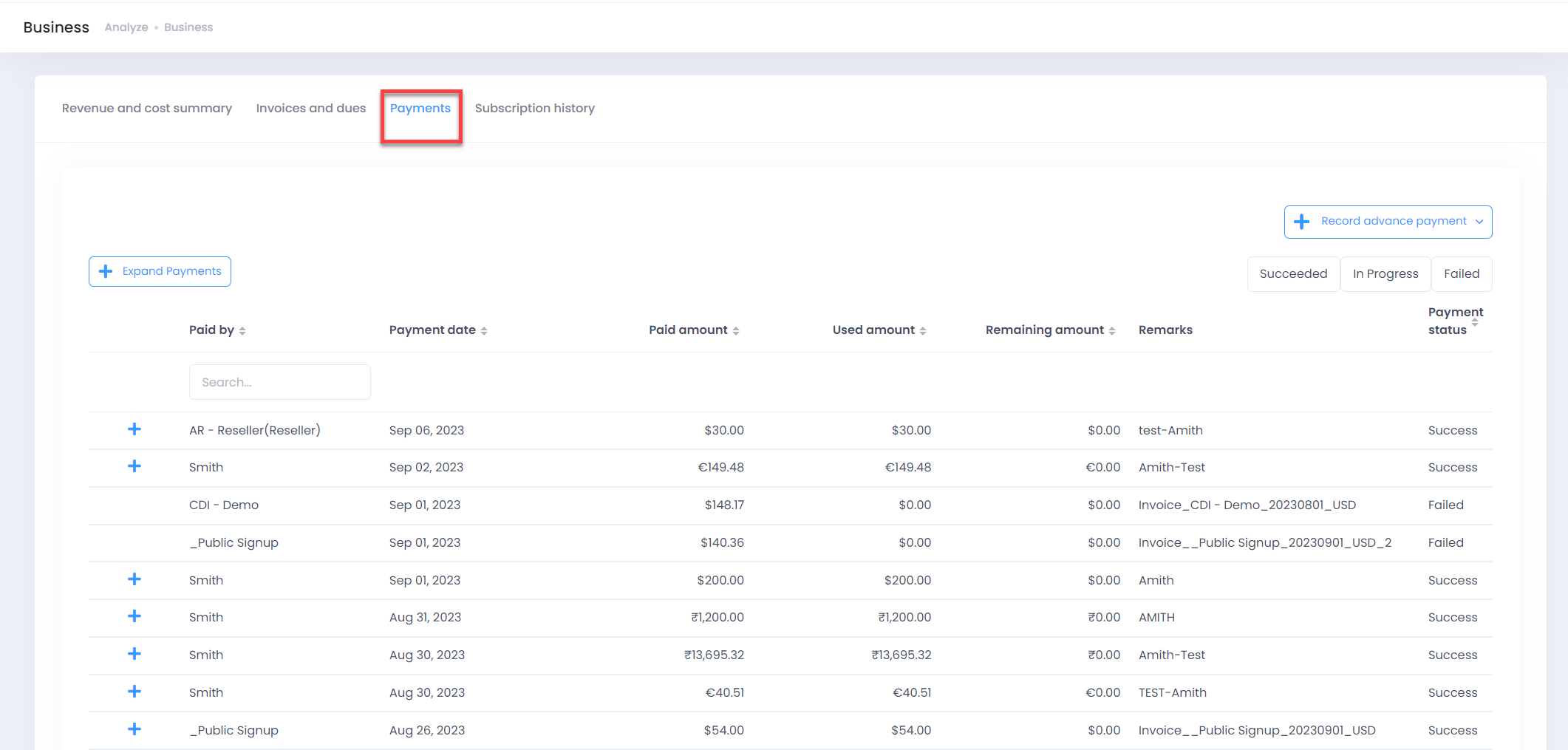
Task: Switch to Revenue and cost summary tab
Action: 147,108
